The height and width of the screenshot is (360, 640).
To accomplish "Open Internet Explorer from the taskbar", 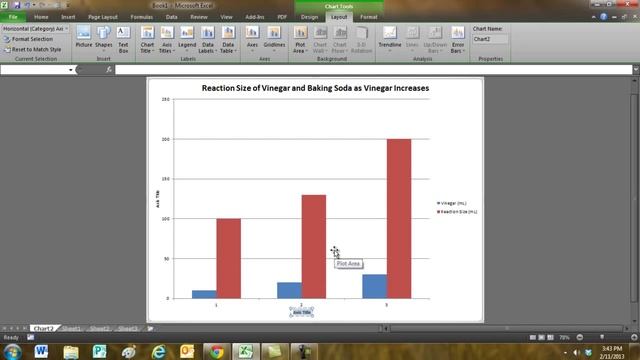I will [159, 351].
